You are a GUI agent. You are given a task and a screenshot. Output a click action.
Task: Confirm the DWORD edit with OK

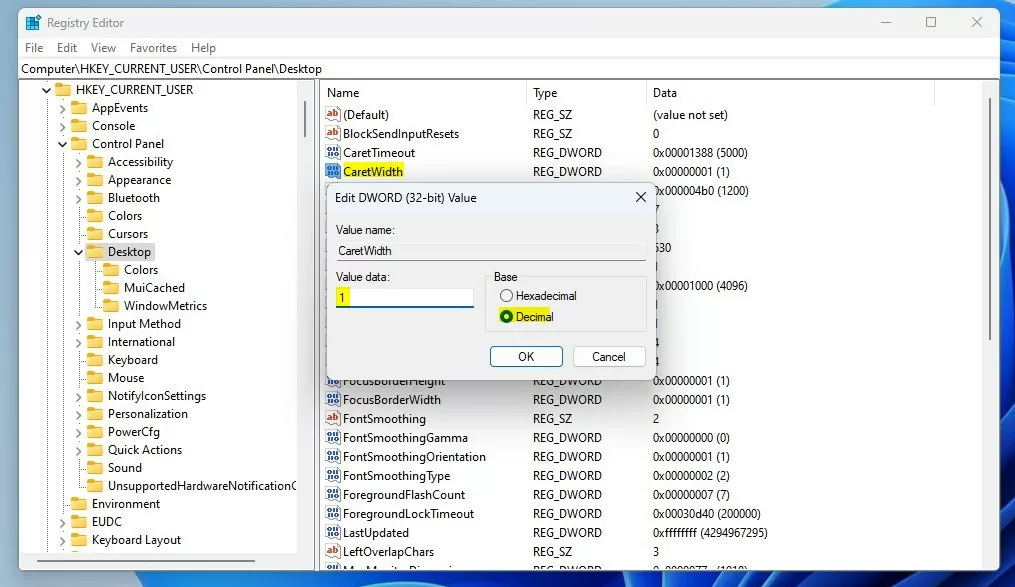pos(526,357)
